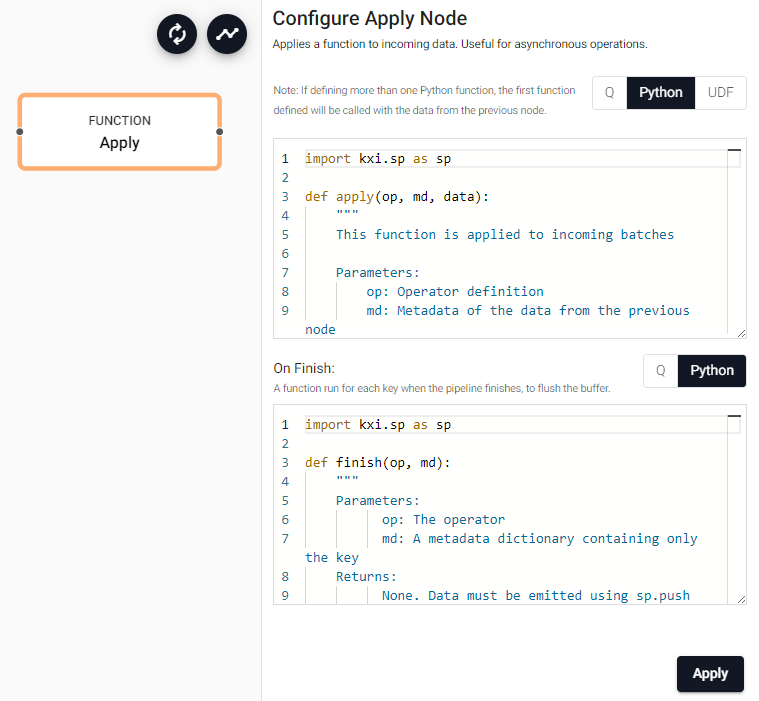Image resolution: width=759 pixels, height=701 pixels.
Task: Click the 'op: The operator' line
Action: 443,519
